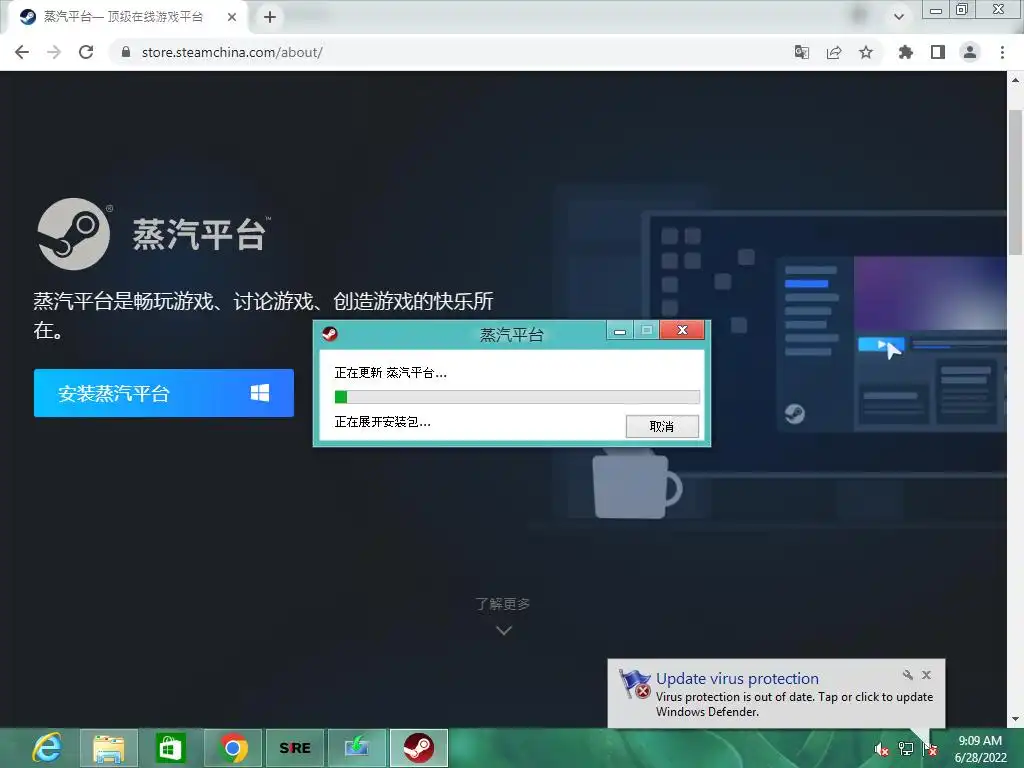Click the share page icon
This screenshot has width=1024, height=768.
(x=834, y=52)
